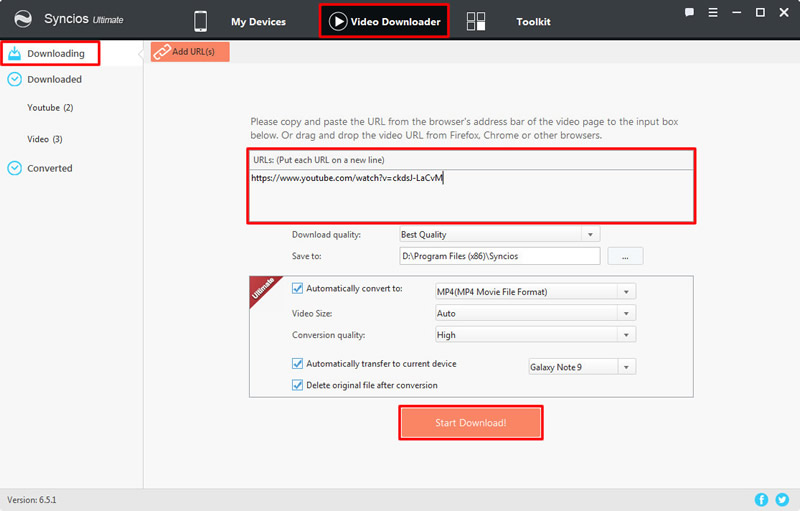Click the Converted check-circle icon
Image resolution: width=800 pixels, height=511 pixels.
[14, 168]
